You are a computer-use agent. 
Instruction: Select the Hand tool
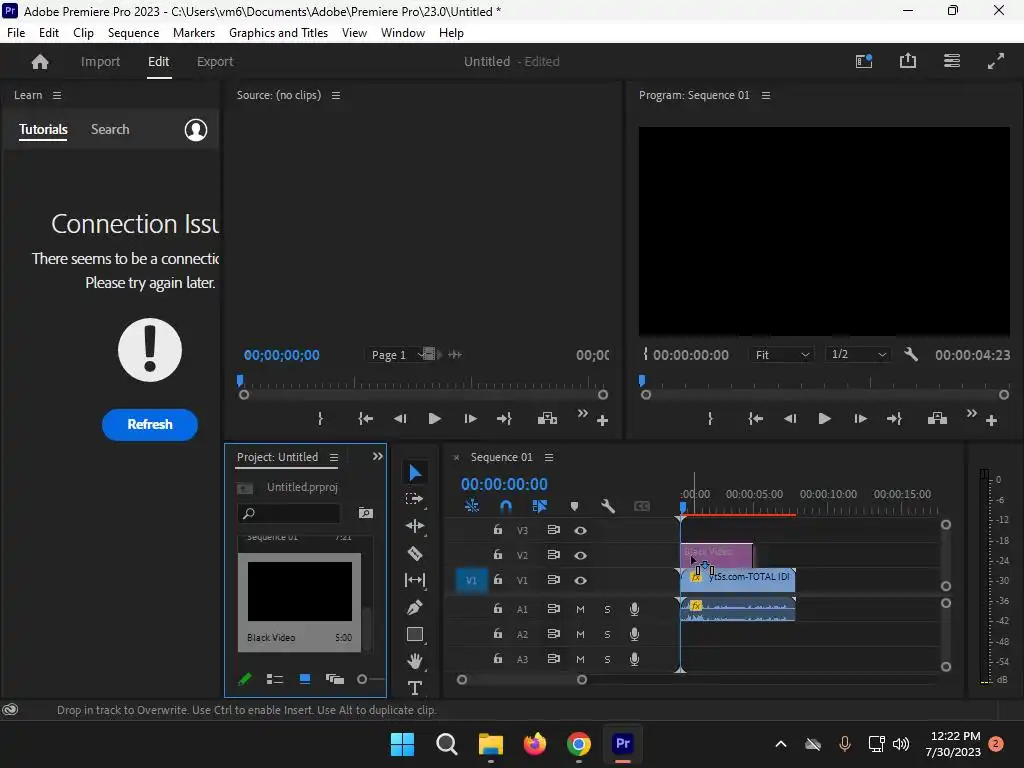pos(415,661)
